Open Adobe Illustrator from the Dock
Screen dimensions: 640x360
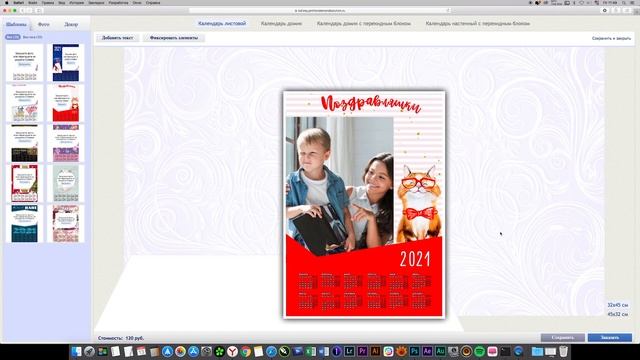pos(376,351)
